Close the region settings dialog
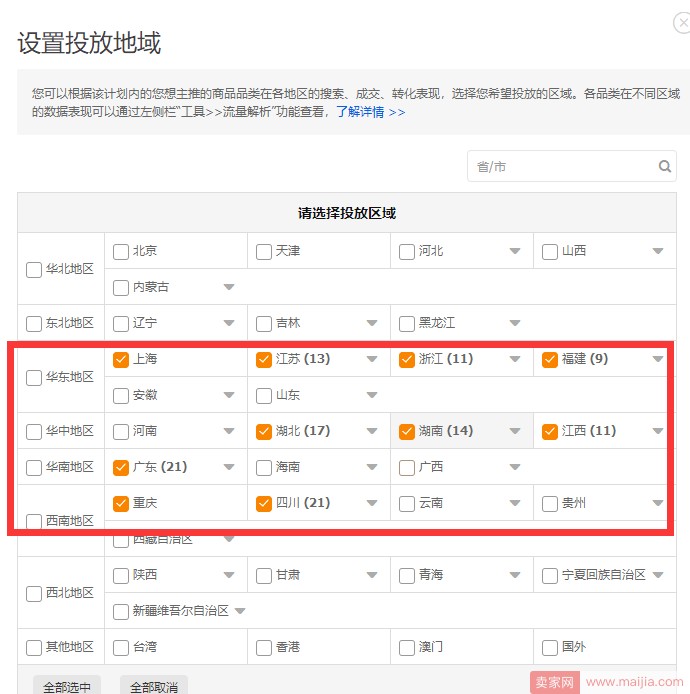 [683, 23]
